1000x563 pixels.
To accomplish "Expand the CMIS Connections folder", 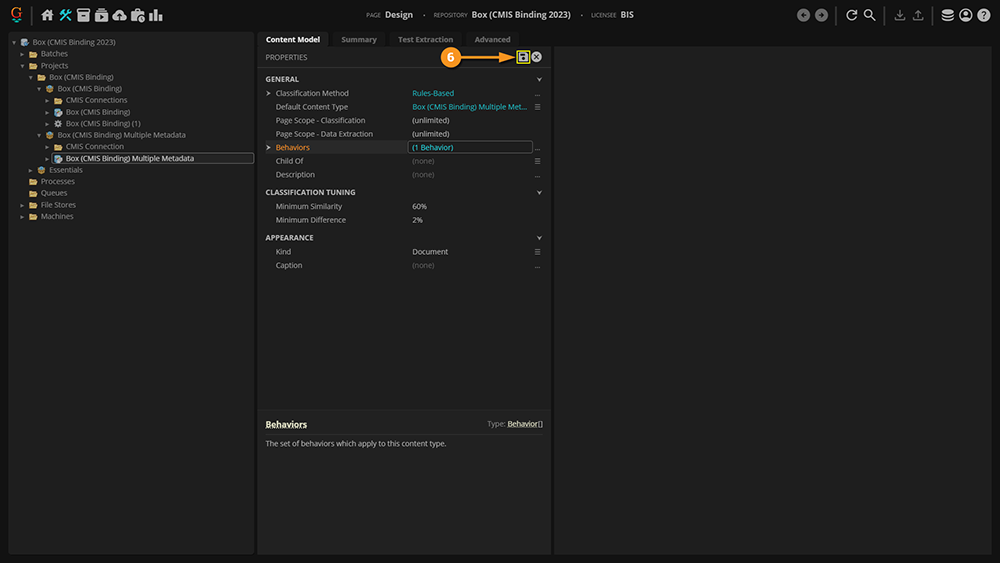I will click(x=47, y=101).
